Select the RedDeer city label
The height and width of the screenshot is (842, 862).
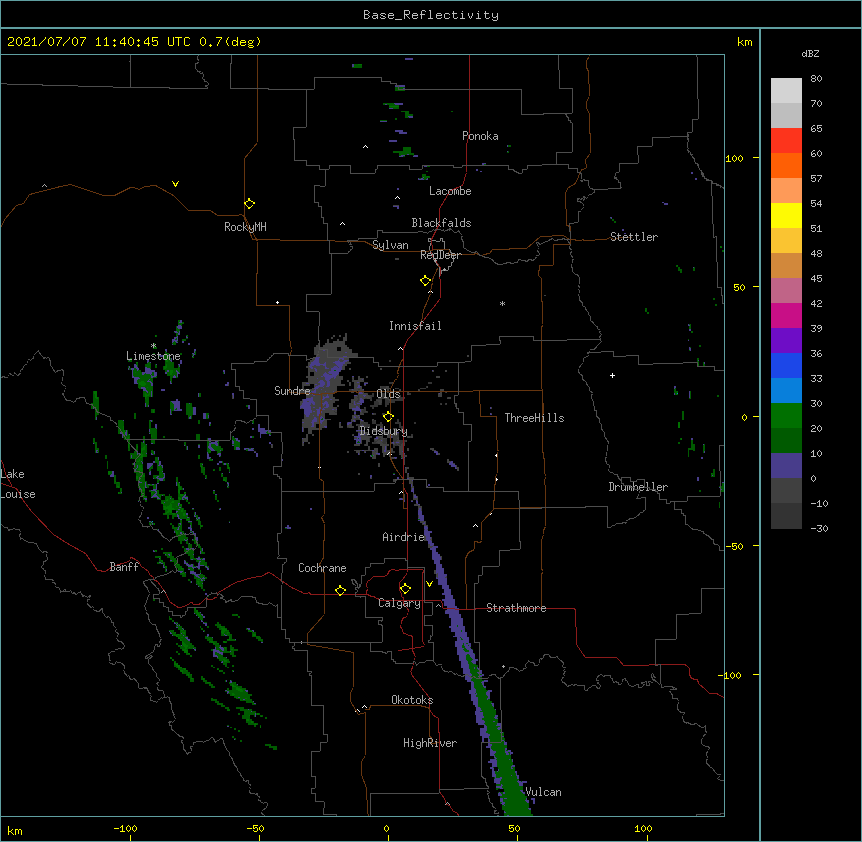[440, 255]
